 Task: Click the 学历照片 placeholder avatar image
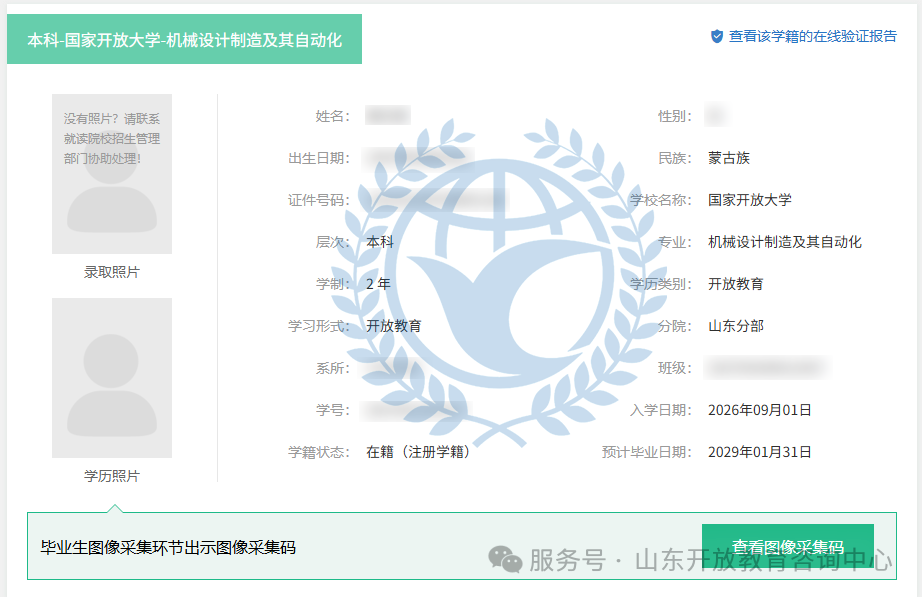[x=112, y=378]
